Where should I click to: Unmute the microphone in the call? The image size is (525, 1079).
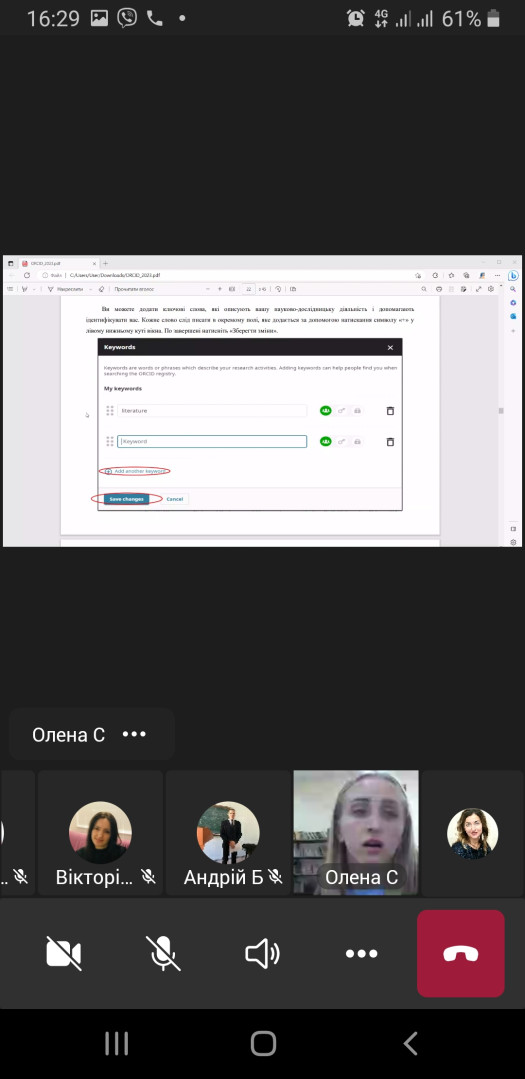tap(164, 953)
